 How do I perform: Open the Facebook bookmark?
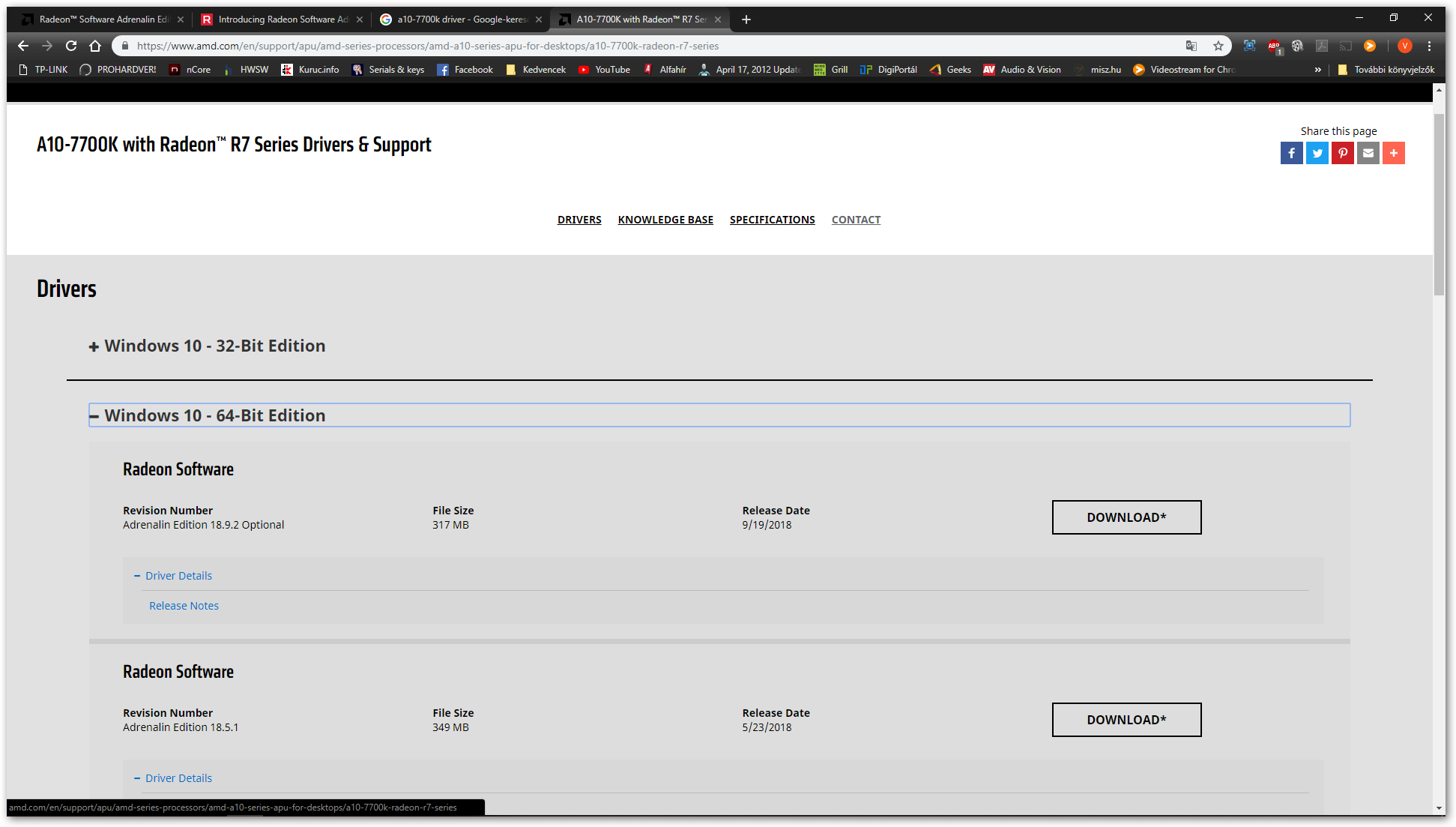pos(465,70)
